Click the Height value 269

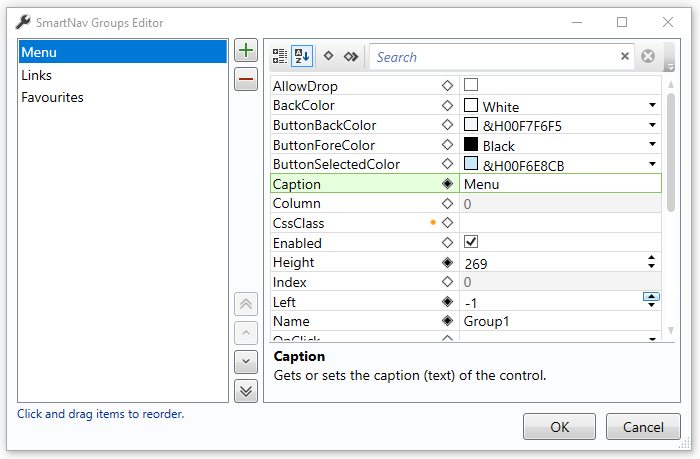[476, 264]
